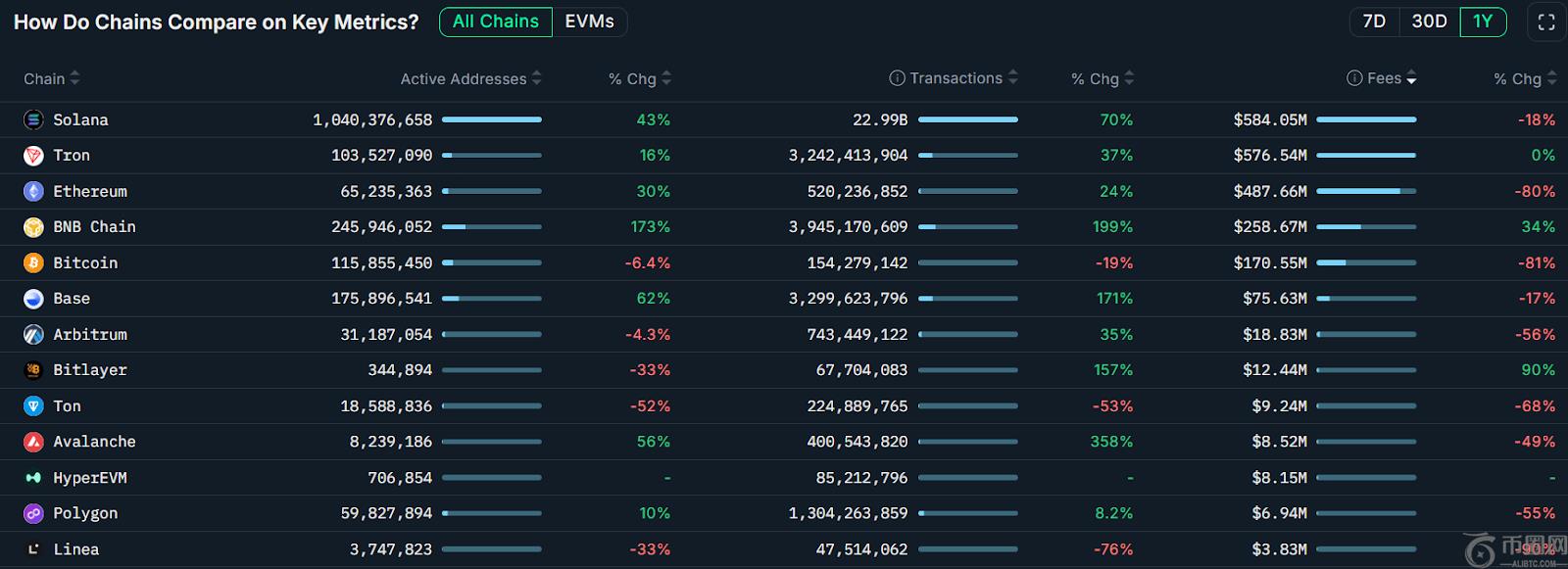Screen dimensions: 1568x569
Task: Click Solana active addresses value 1,040,376,658
Action: tap(372, 119)
